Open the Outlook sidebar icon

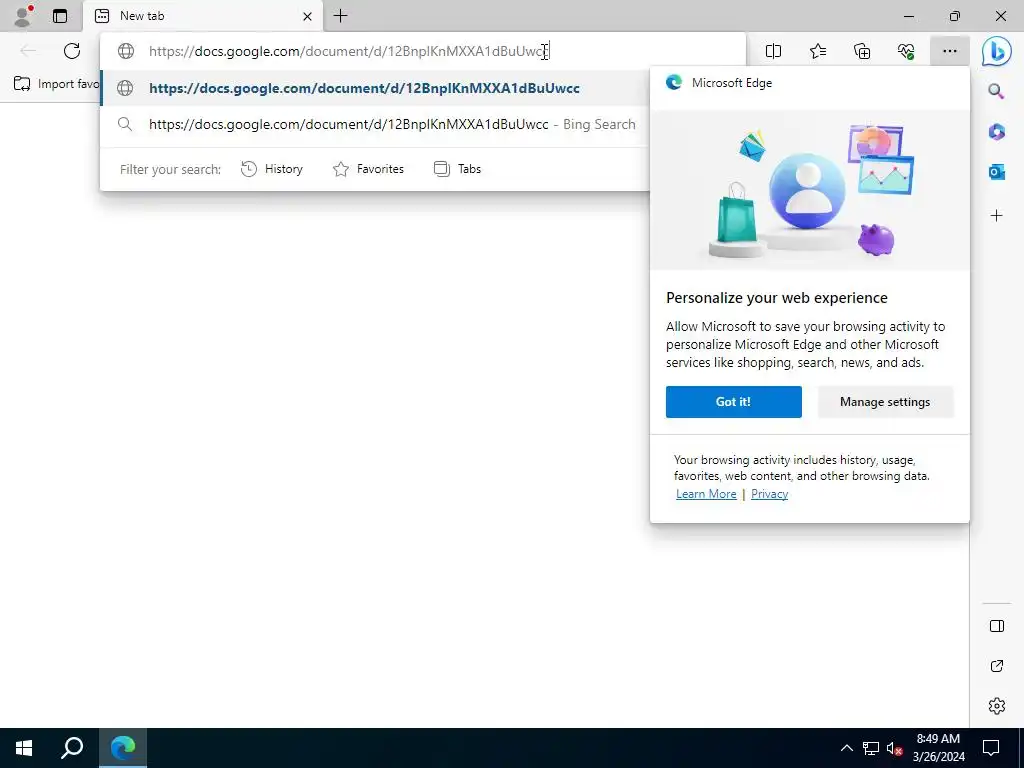coord(997,171)
